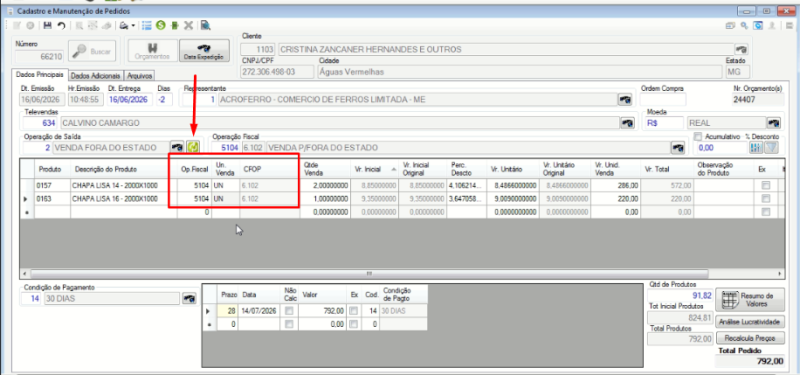Tick the Ex checkbox in the empty product row
The width and height of the screenshot is (800, 375).
coord(765,212)
